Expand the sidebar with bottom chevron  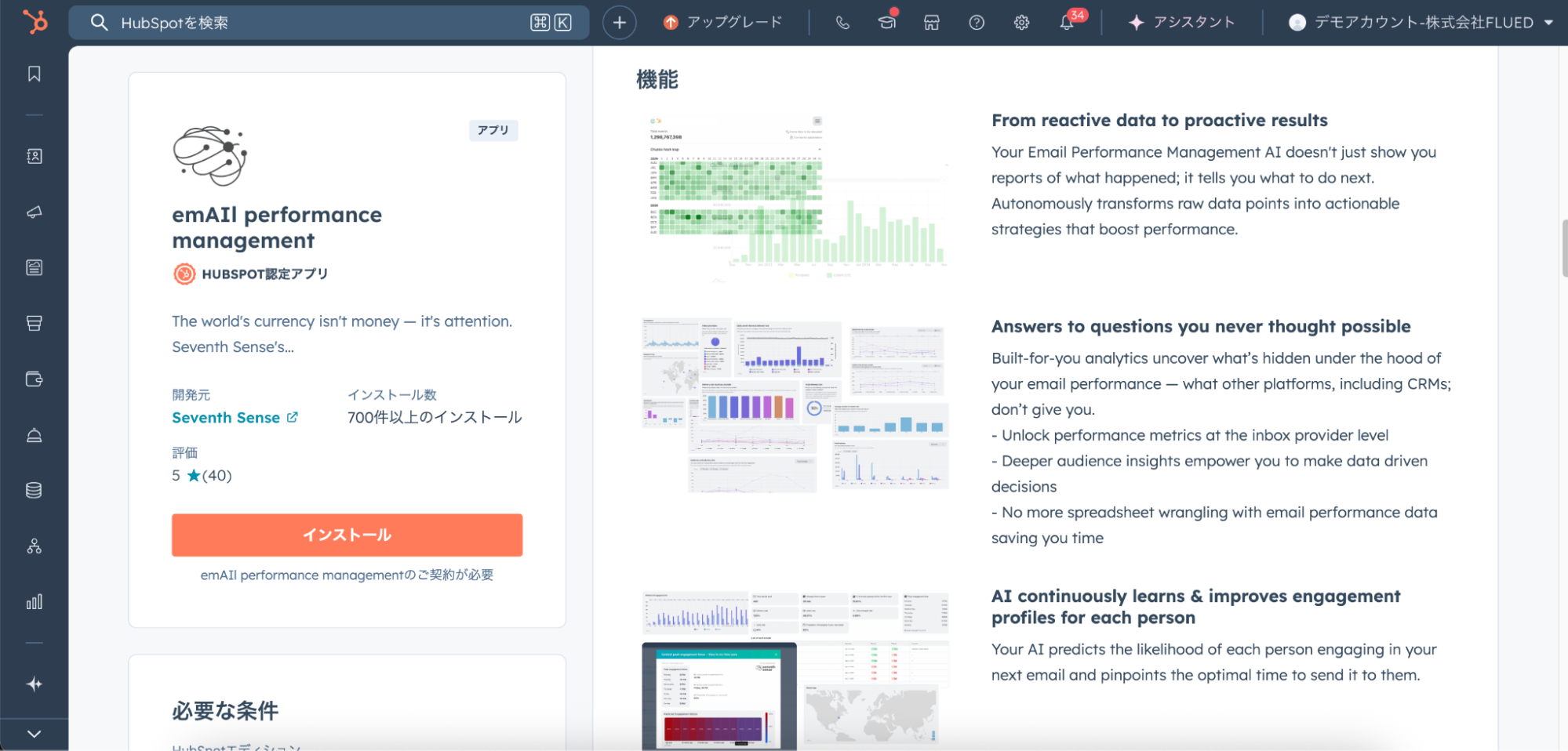[x=35, y=734]
